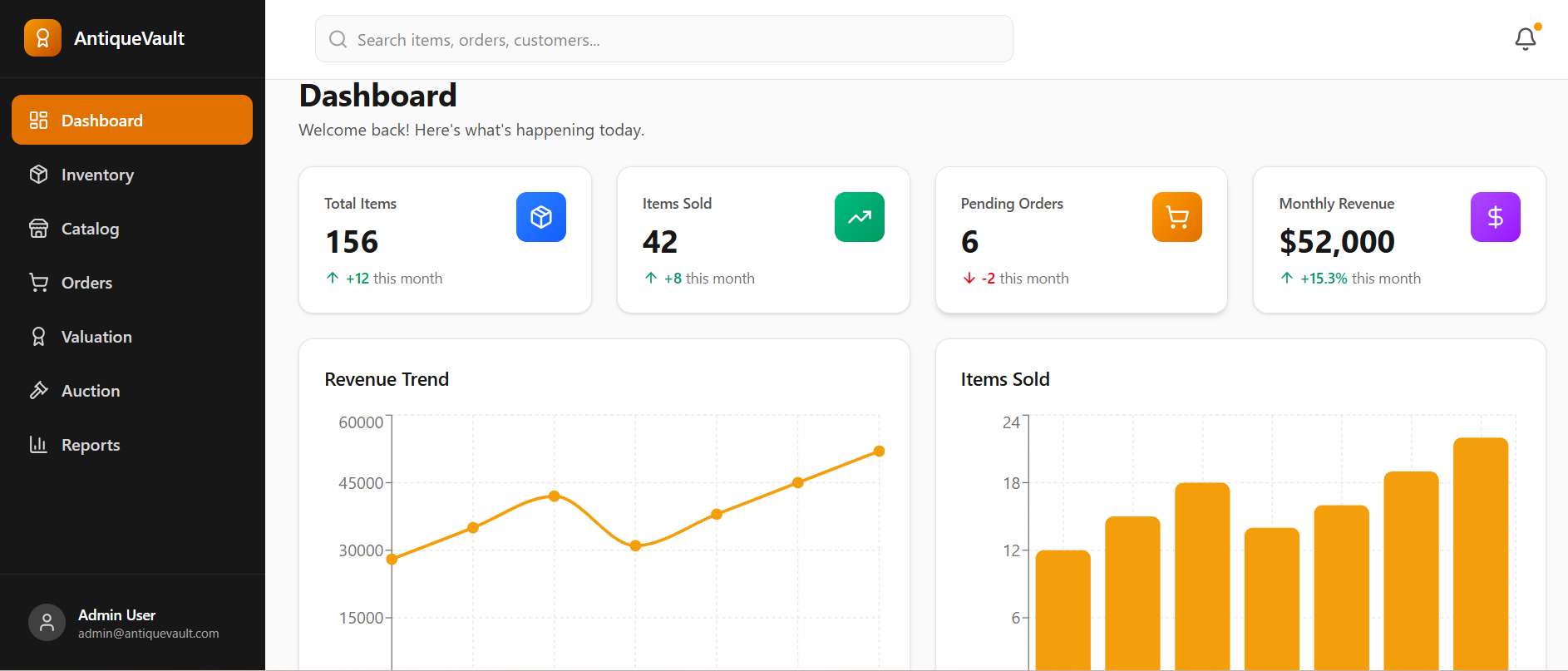Click the Monthly Revenue value "$52,000"

[x=1338, y=242]
